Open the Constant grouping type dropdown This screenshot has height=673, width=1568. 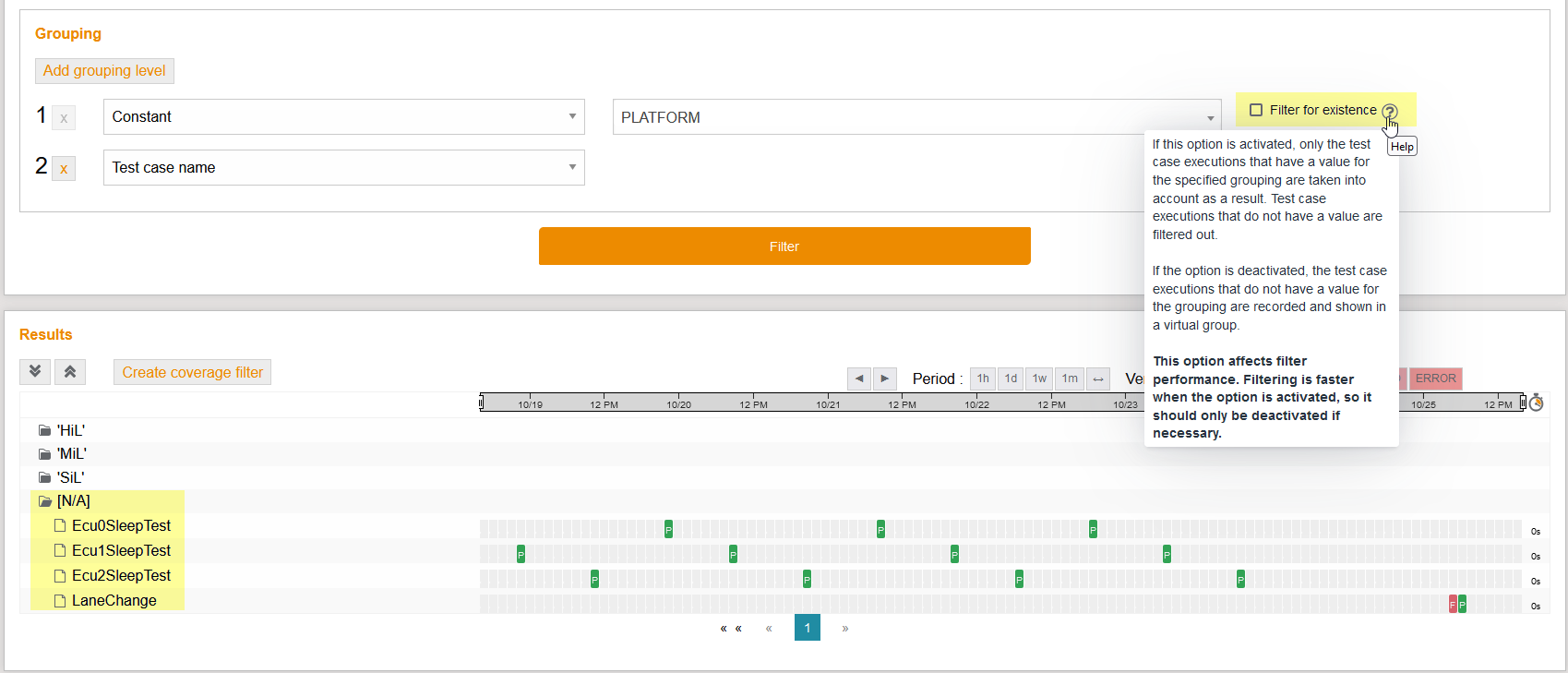click(x=343, y=117)
